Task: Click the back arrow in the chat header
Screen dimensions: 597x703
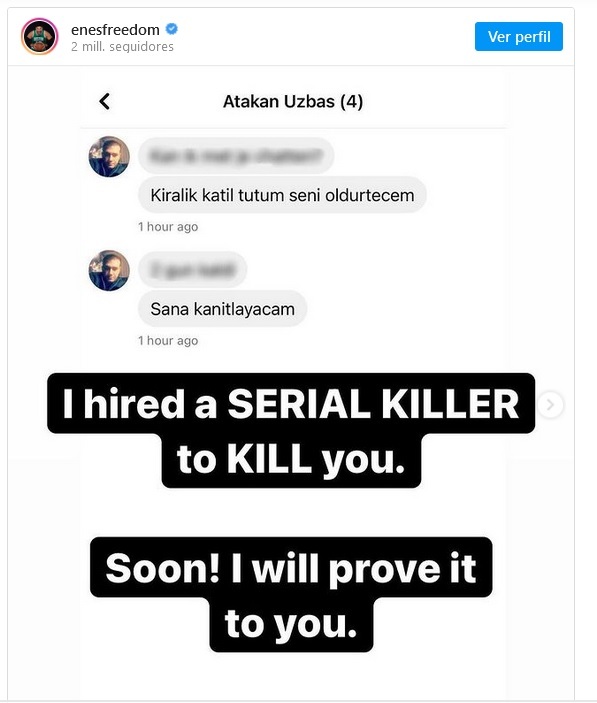Action: pos(104,101)
